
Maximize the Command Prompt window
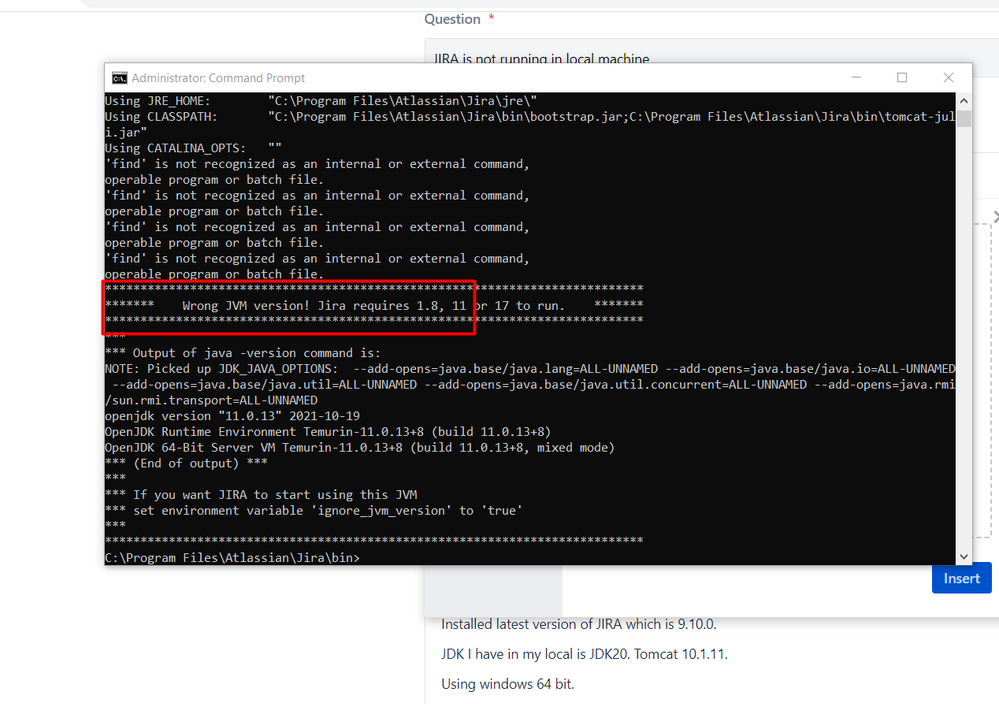pos(902,78)
